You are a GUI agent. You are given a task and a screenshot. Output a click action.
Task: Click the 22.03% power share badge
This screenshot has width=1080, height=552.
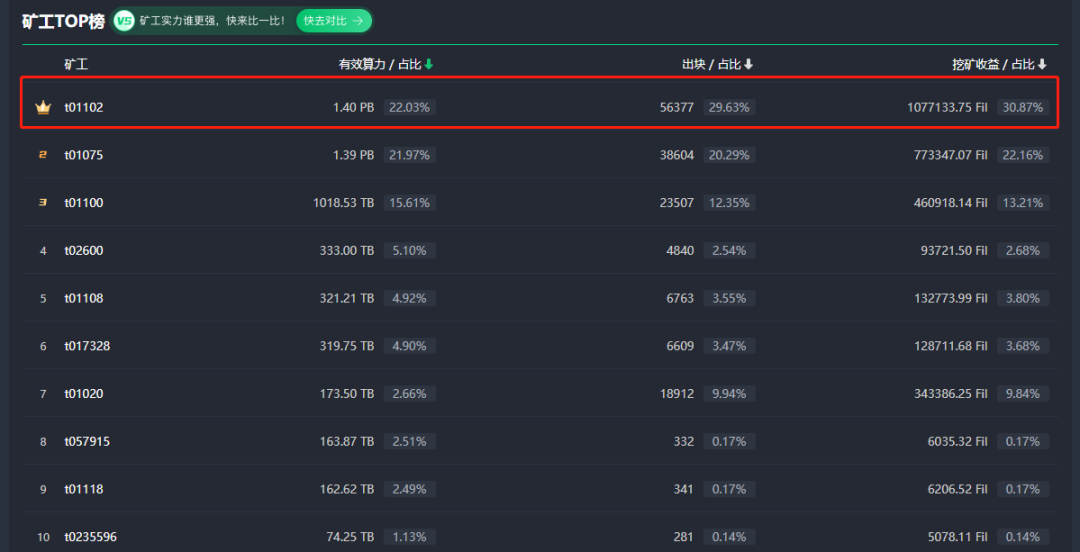point(409,108)
